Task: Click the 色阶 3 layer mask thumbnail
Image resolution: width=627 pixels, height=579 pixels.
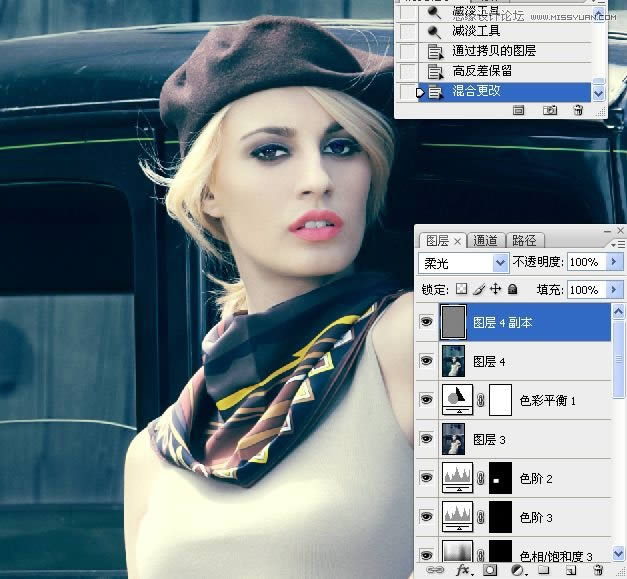Action: point(500,517)
